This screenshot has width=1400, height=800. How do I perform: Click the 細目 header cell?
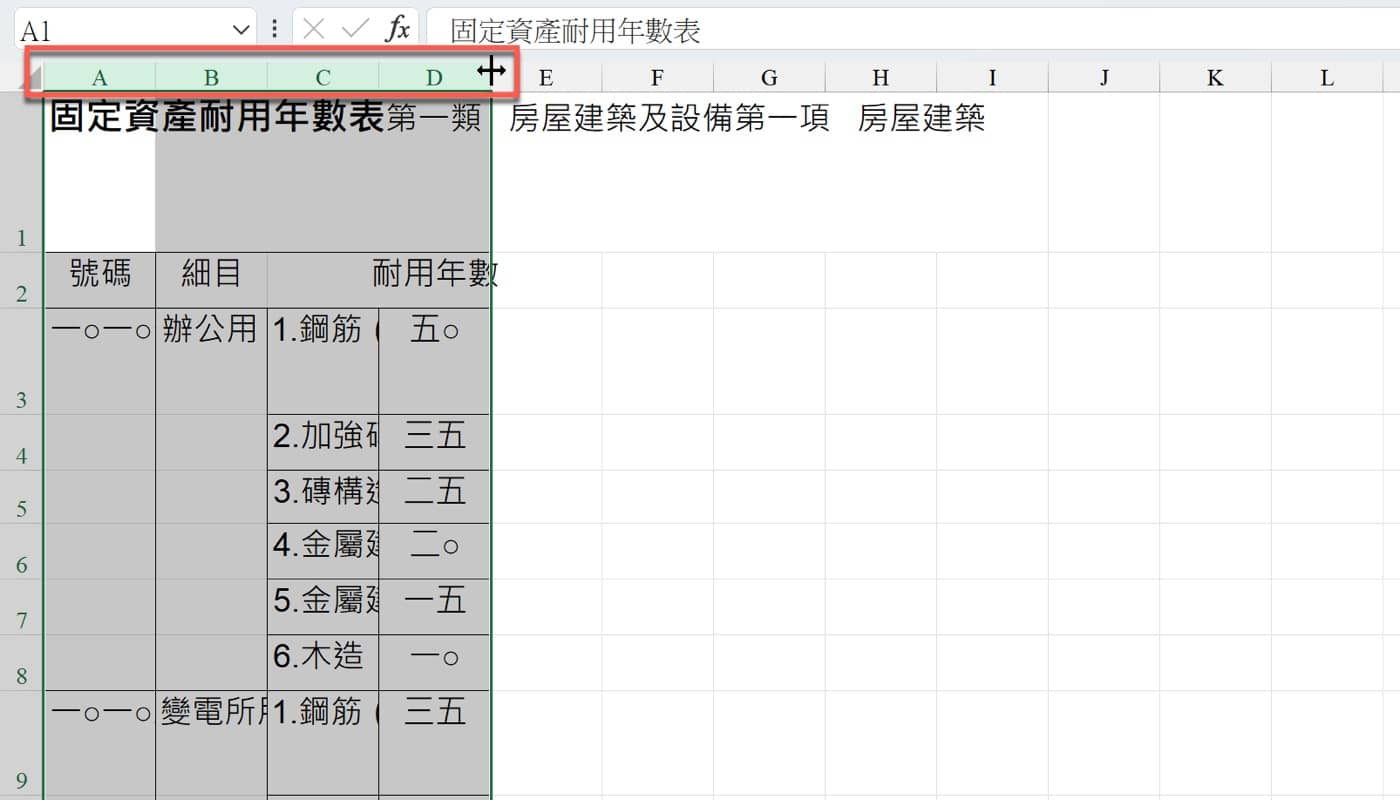(x=211, y=280)
